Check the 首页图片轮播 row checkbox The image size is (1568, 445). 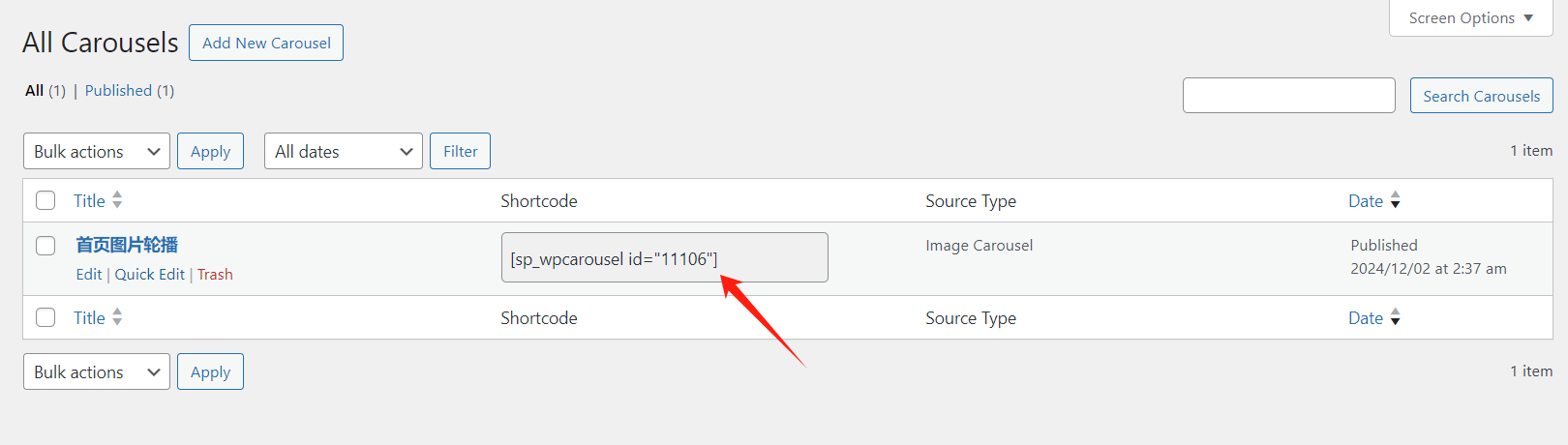[x=45, y=246]
